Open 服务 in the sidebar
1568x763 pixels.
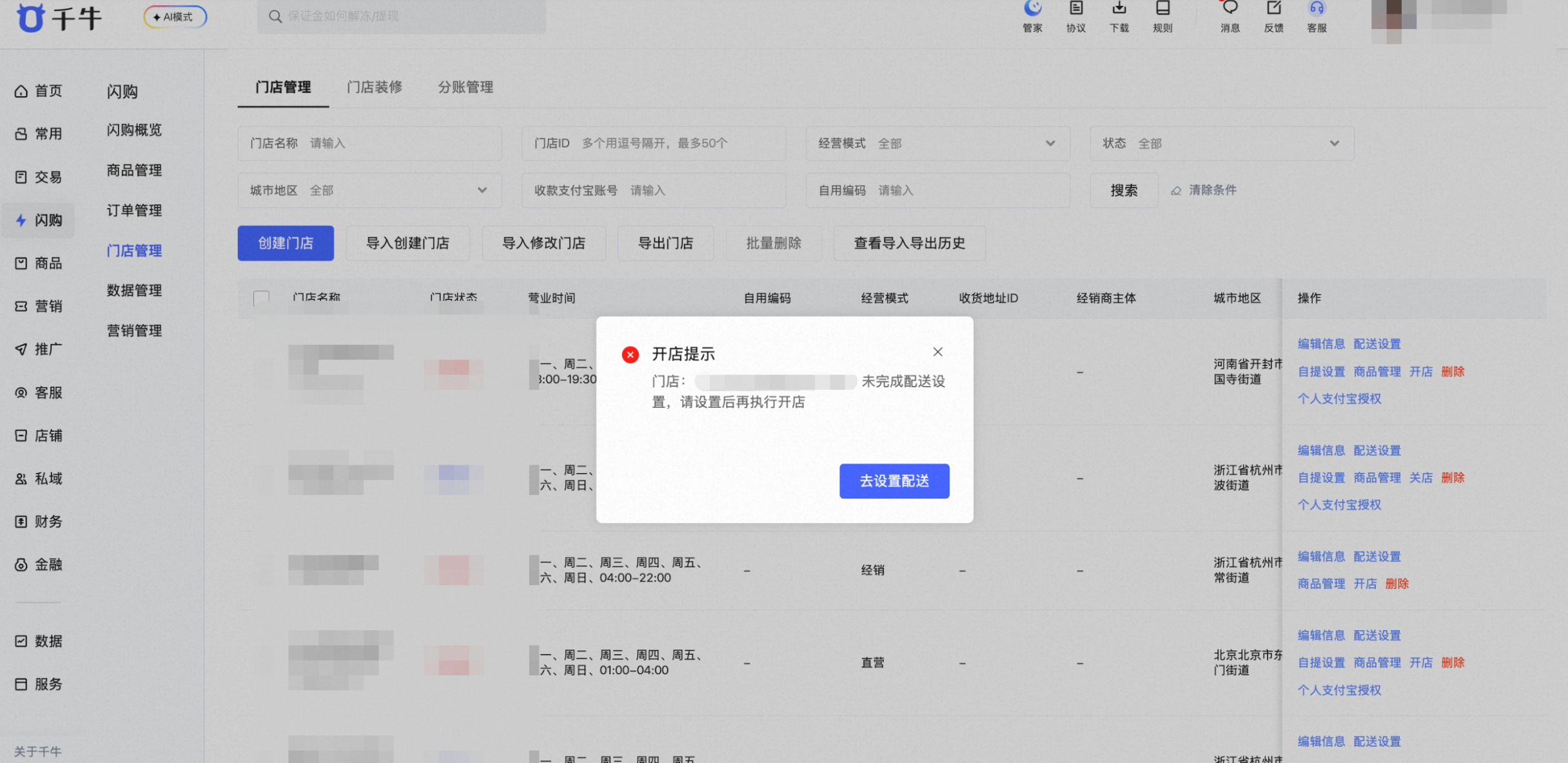tap(38, 684)
